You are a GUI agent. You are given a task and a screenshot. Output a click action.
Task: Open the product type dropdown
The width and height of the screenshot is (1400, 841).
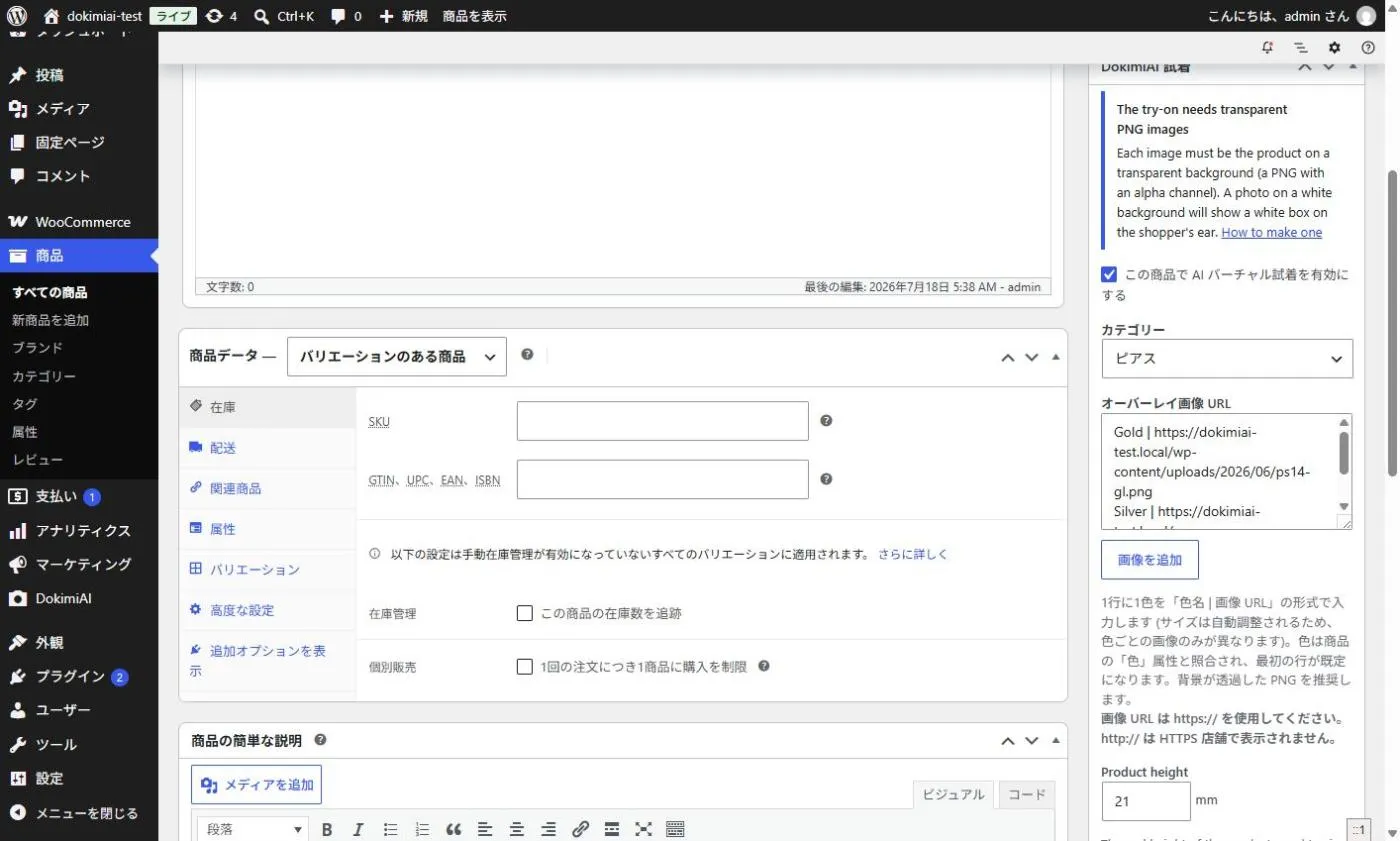[x=397, y=356]
